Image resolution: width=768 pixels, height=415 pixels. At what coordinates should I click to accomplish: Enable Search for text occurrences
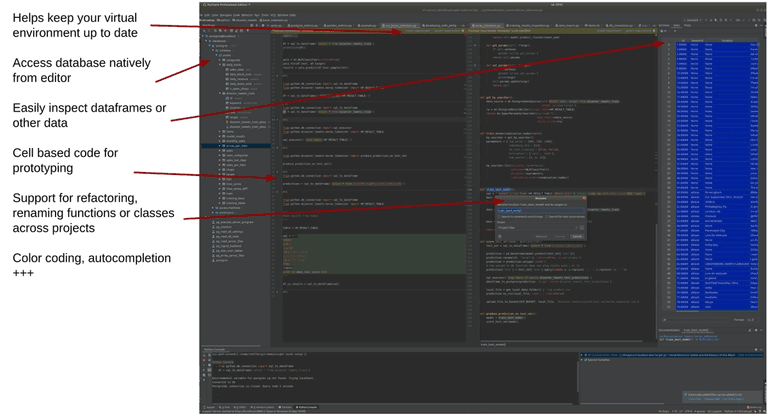click(546, 217)
